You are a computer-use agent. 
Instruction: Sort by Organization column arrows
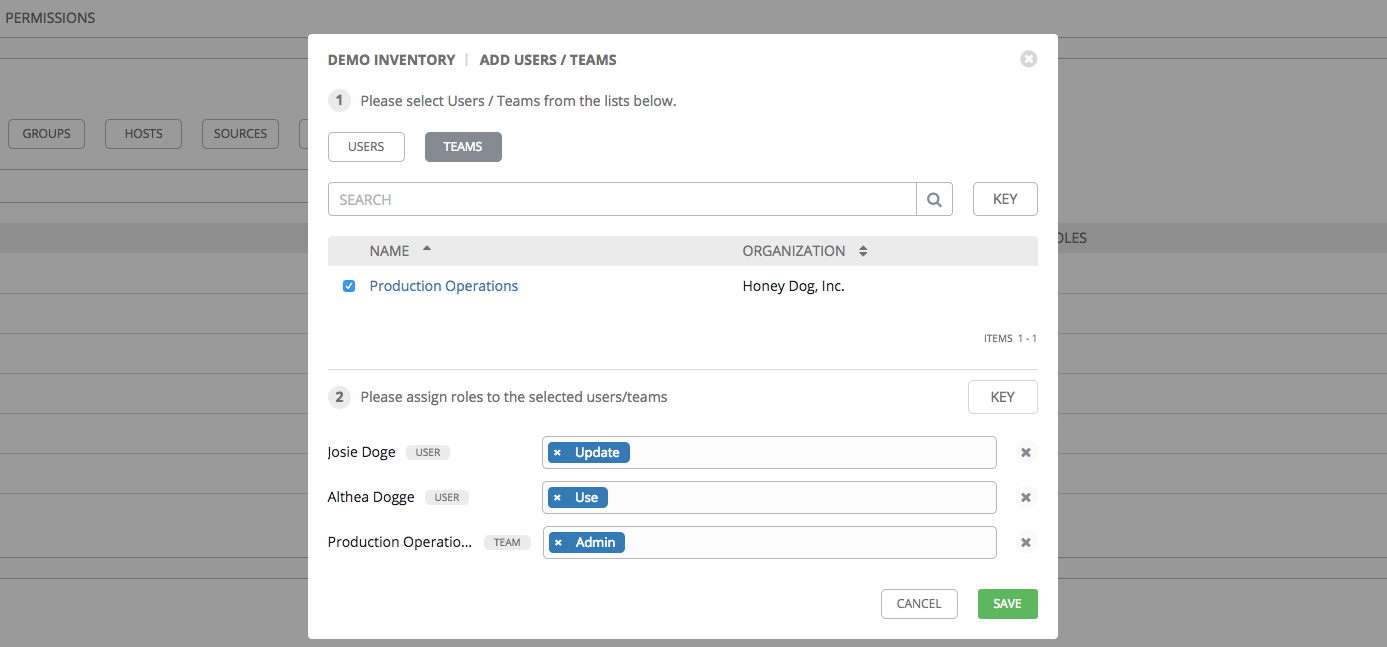click(863, 251)
